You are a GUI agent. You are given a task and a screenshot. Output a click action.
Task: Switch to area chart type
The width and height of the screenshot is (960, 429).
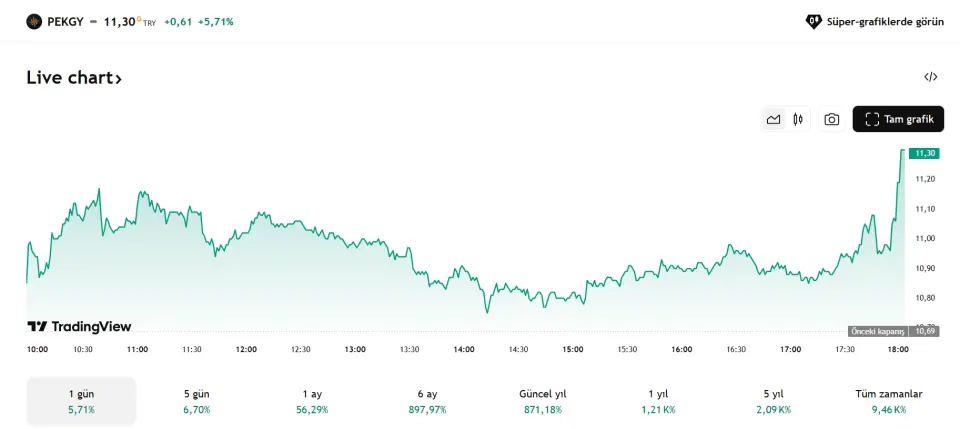(x=773, y=119)
